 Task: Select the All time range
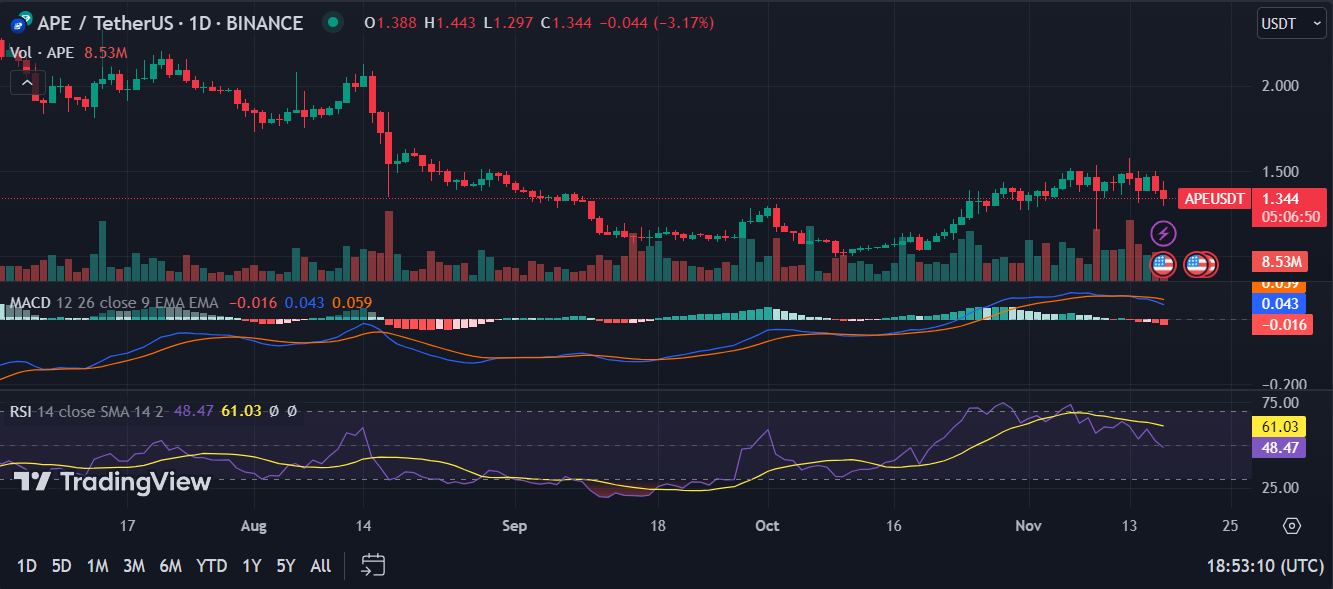point(320,566)
